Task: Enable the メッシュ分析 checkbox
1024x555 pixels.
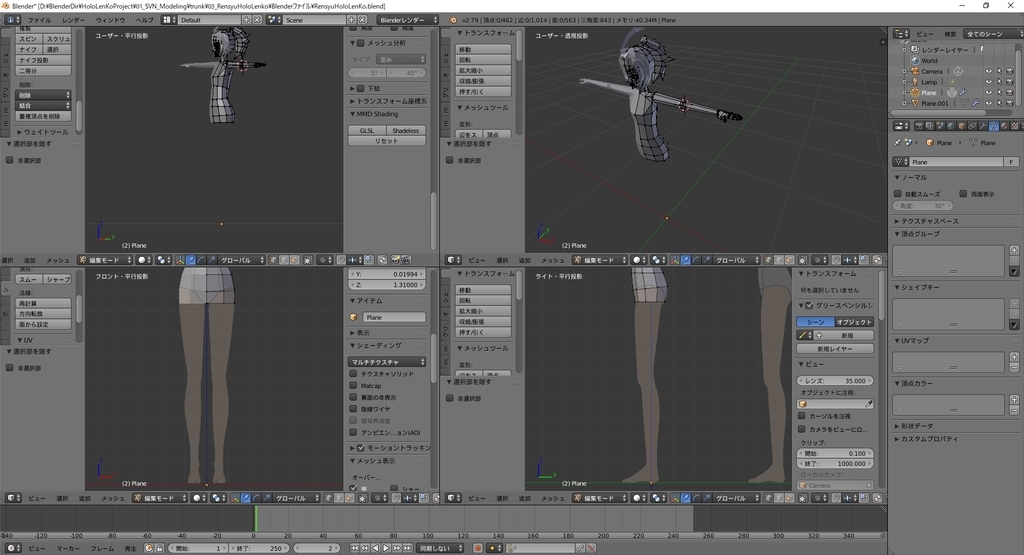Action: tap(360, 42)
